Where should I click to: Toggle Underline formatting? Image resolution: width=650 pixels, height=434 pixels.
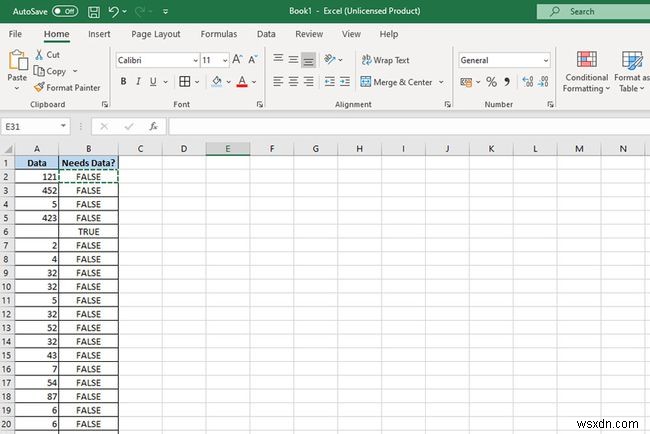pyautogui.click(x=153, y=82)
